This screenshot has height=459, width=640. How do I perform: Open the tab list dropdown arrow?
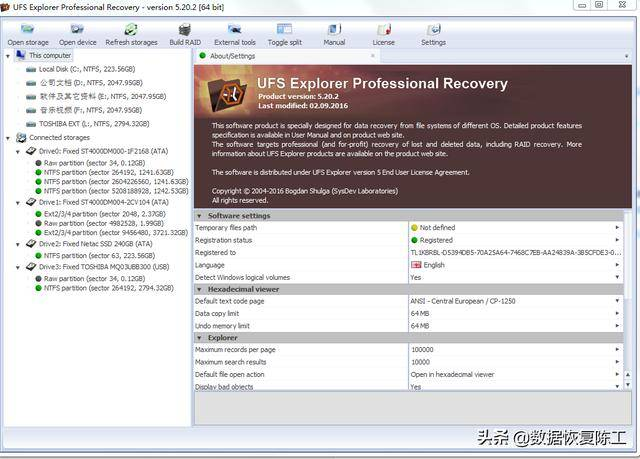626,56
